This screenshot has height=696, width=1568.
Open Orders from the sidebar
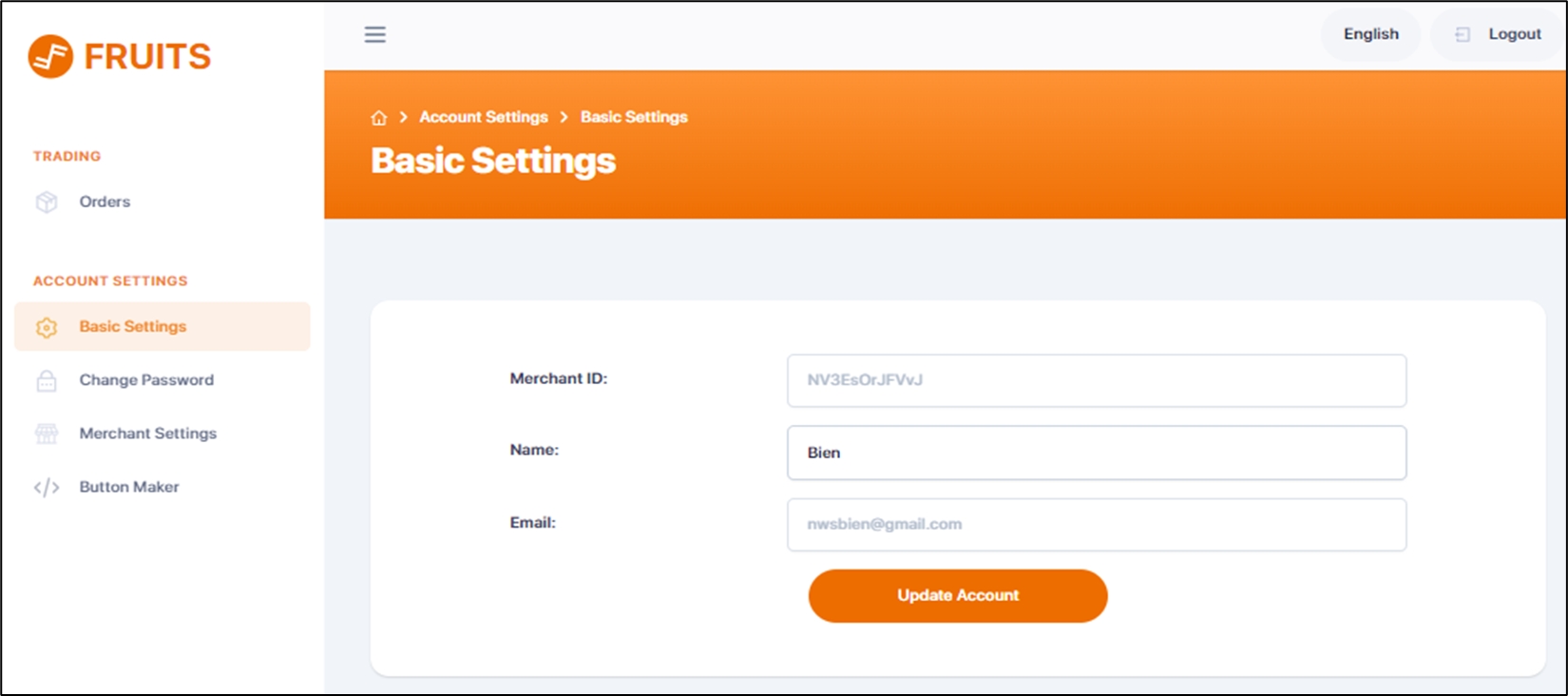pos(105,202)
